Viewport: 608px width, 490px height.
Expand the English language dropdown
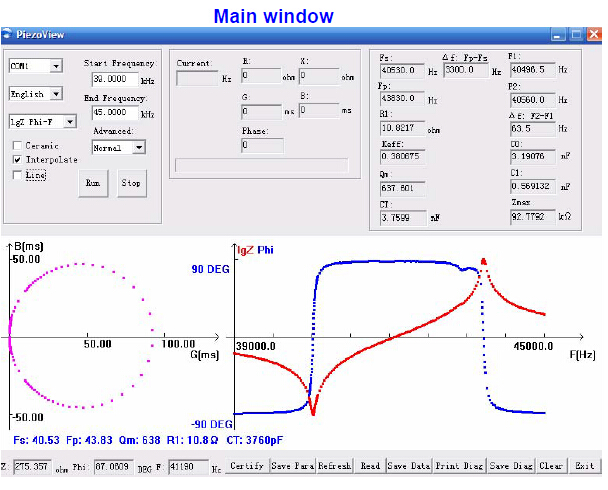click(x=55, y=94)
